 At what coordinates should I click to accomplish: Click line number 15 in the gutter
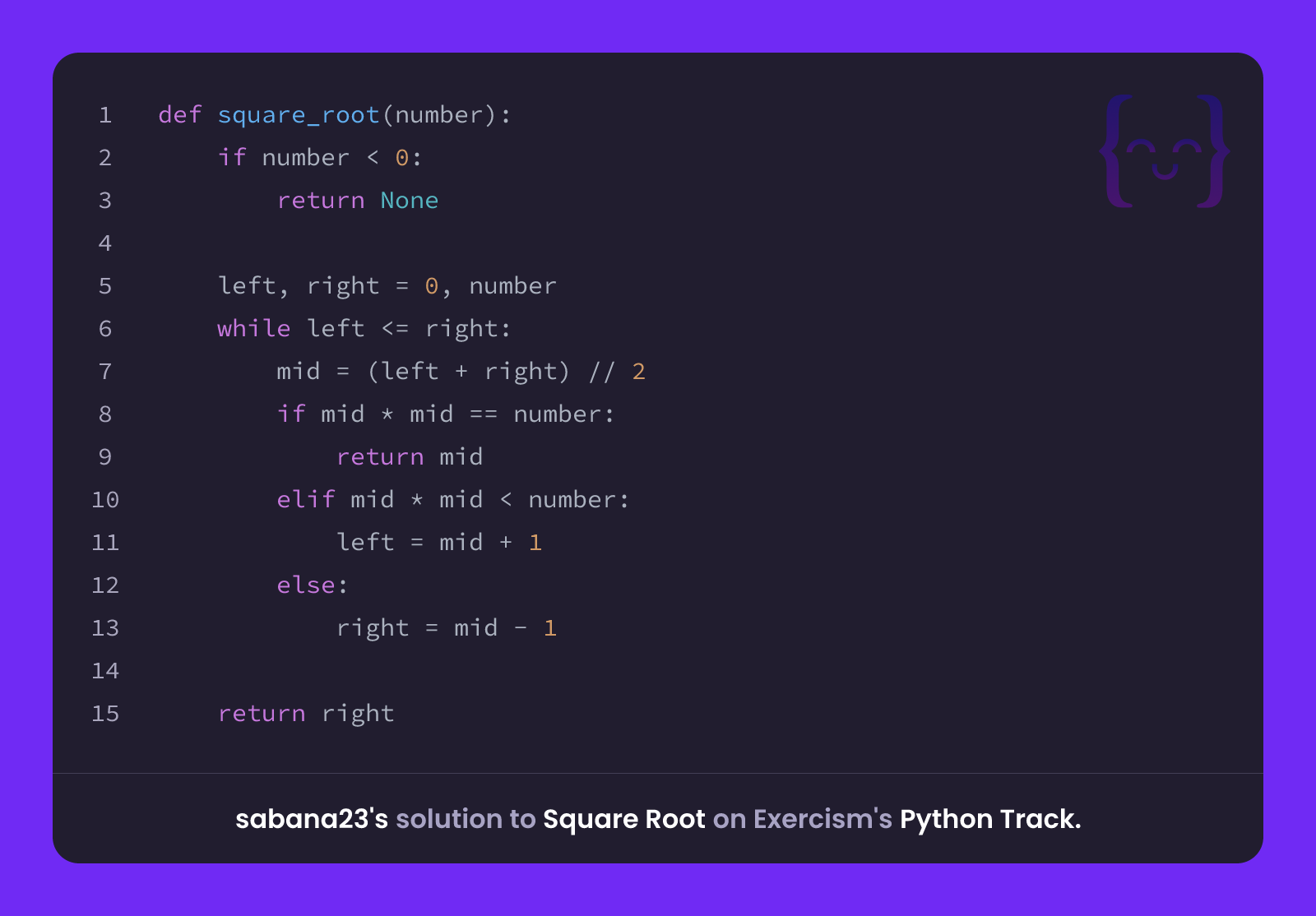click(105, 714)
